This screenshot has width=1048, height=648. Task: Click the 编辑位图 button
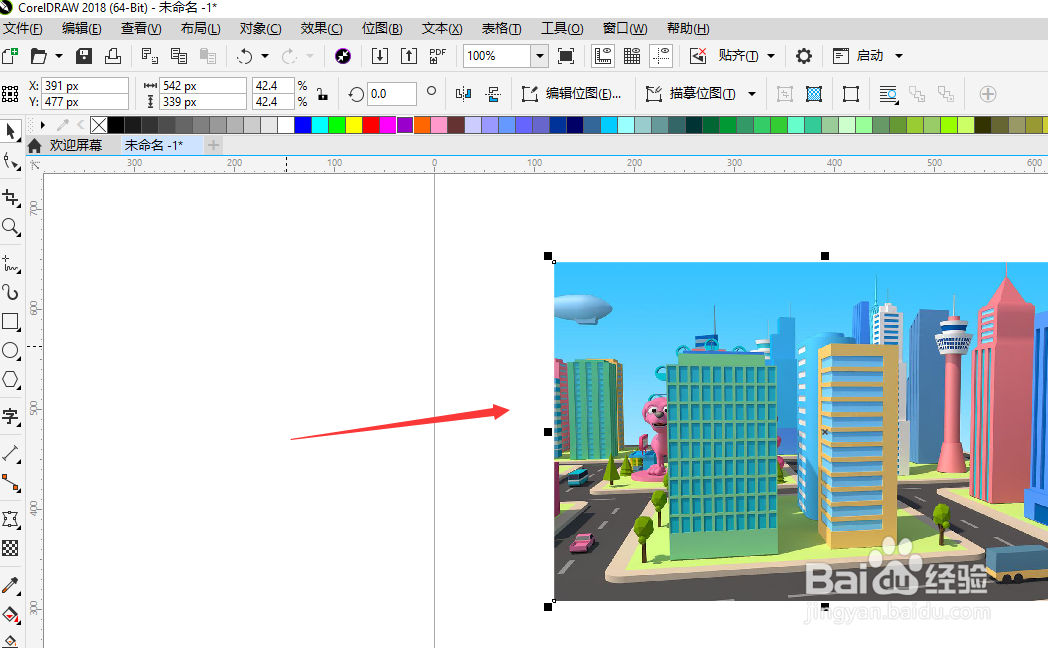coord(572,94)
